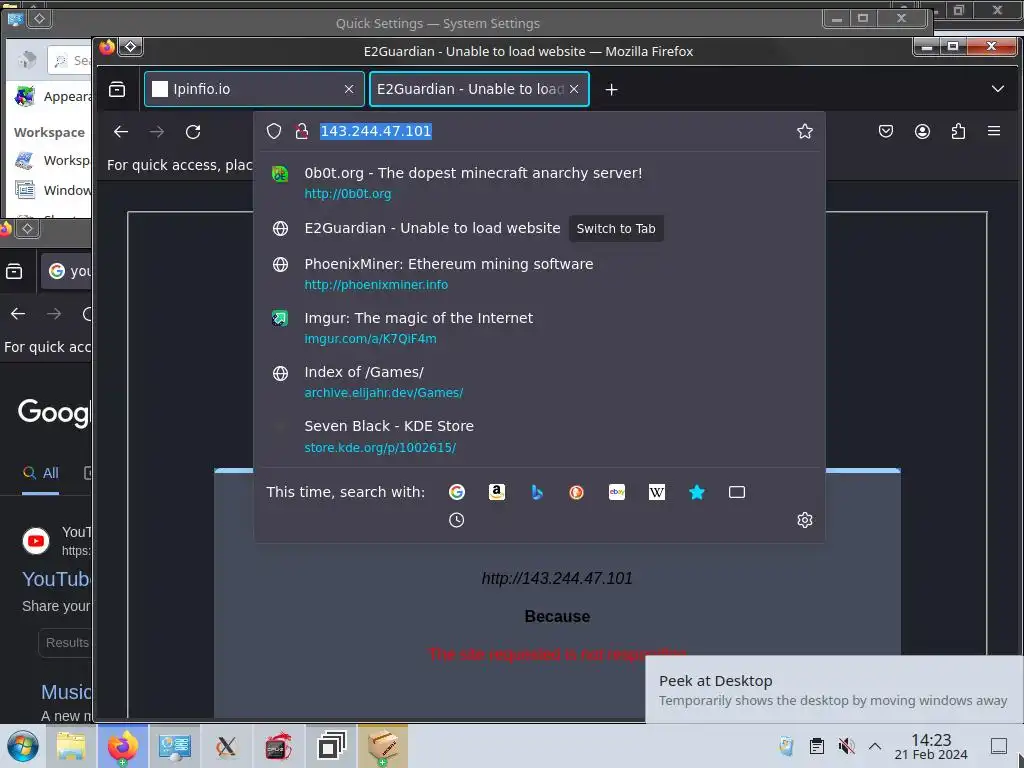Search open tabs using the tab shortcut
Image resolution: width=1024 pixels, height=768 pixels.
pos(737,492)
